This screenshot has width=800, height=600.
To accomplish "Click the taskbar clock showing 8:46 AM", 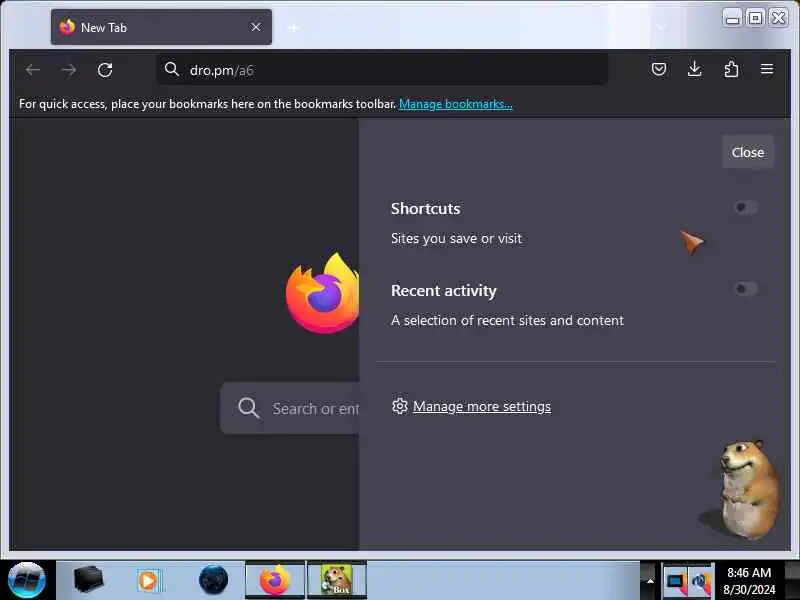I will [x=749, y=581].
